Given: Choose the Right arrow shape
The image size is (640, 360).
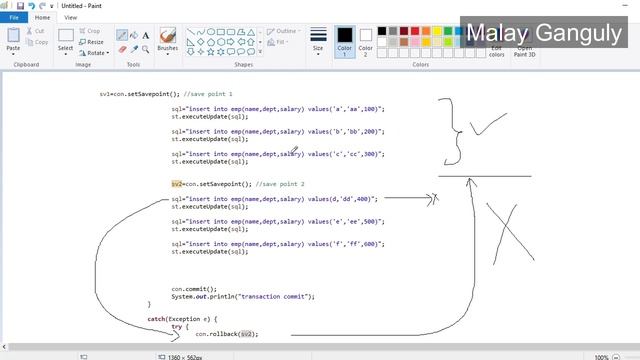Looking at the screenshot, I should (x=231, y=42).
